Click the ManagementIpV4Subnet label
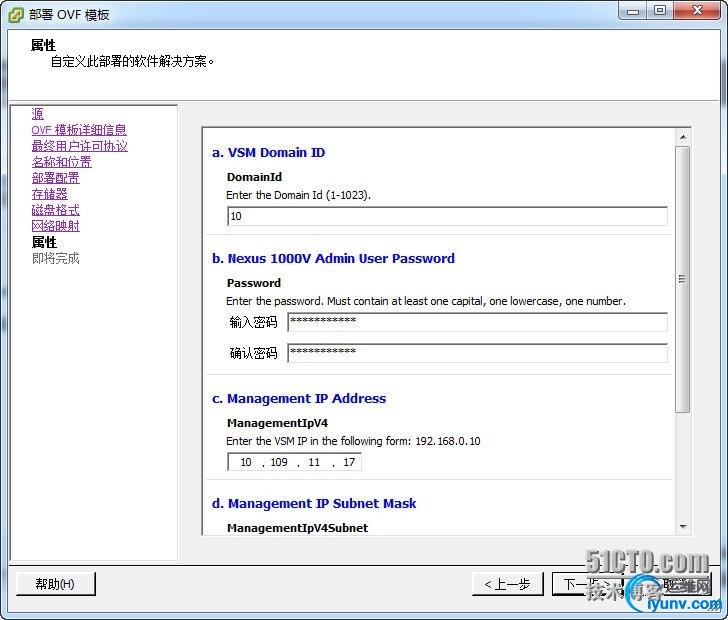This screenshot has height=620, width=728. [298, 528]
